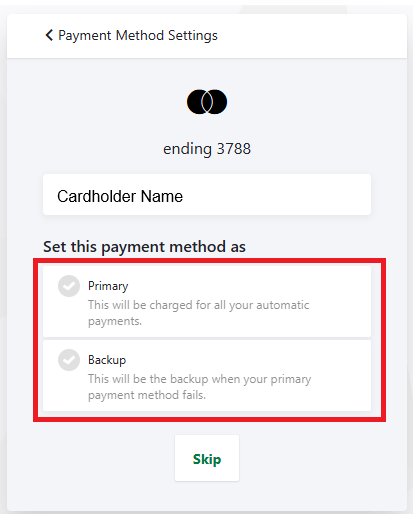Click the word 'Settings' in the header

click(x=193, y=36)
